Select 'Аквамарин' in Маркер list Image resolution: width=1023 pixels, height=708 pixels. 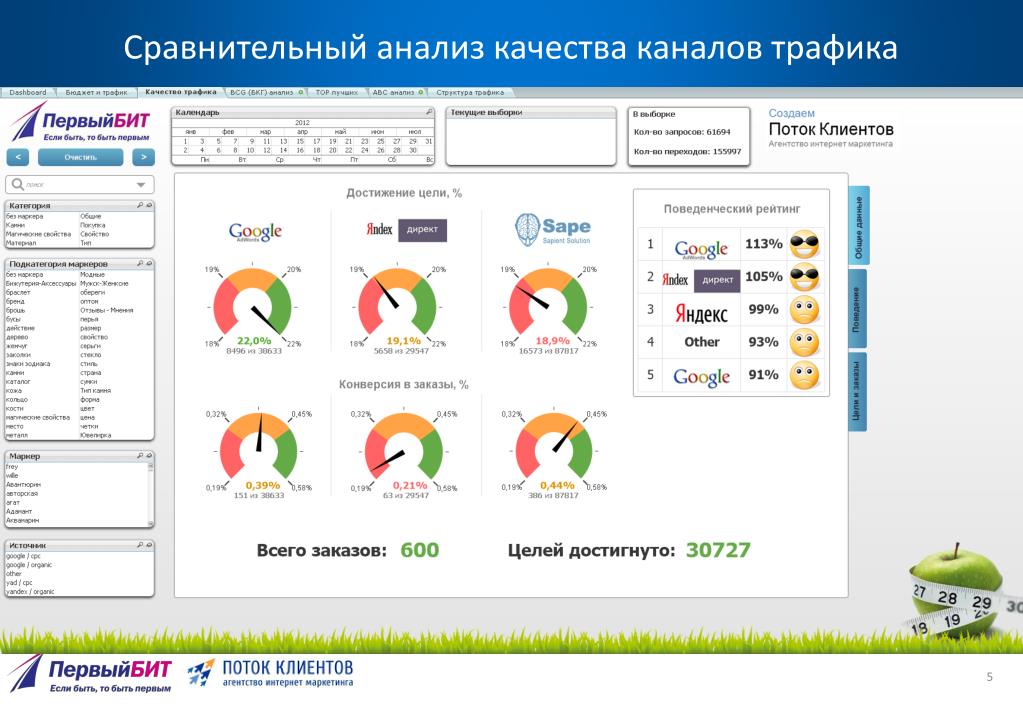(x=22, y=521)
